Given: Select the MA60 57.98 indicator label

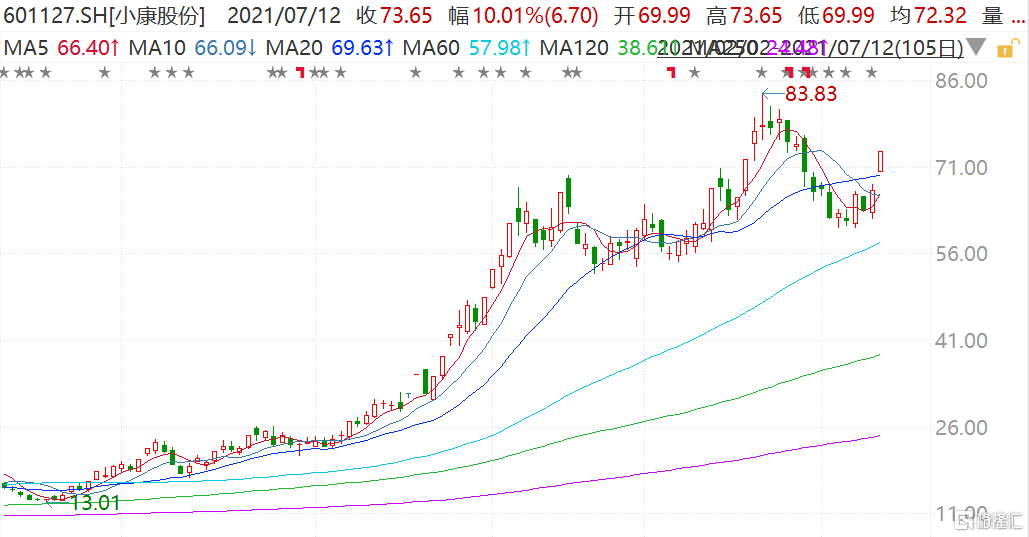Looking at the screenshot, I should click(x=467, y=48).
